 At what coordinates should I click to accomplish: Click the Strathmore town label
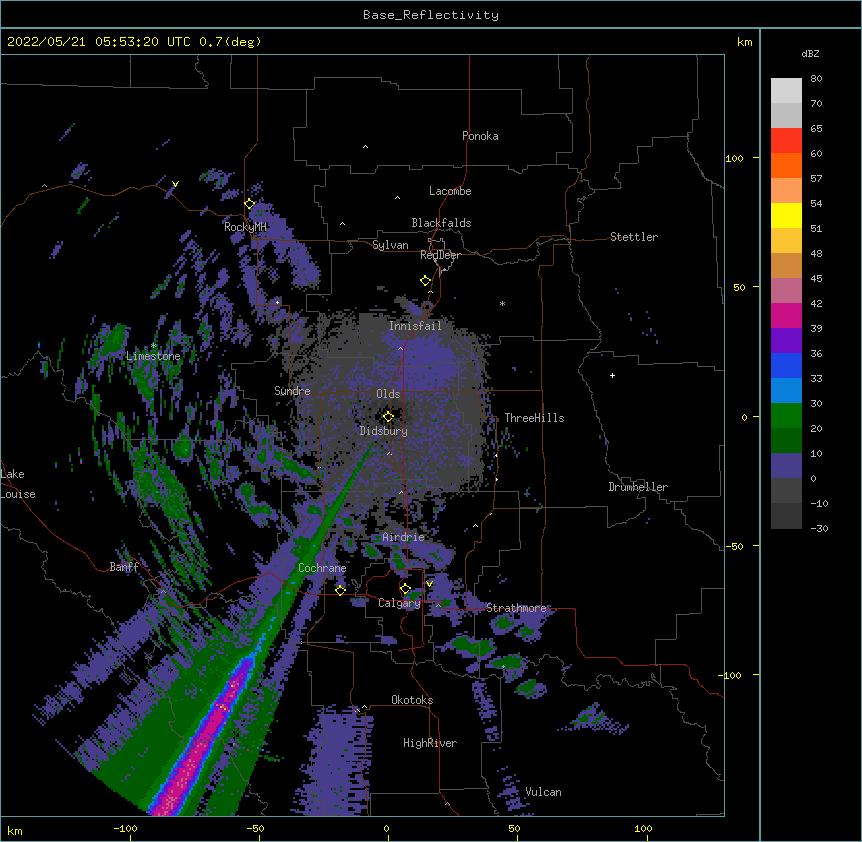(x=516, y=608)
